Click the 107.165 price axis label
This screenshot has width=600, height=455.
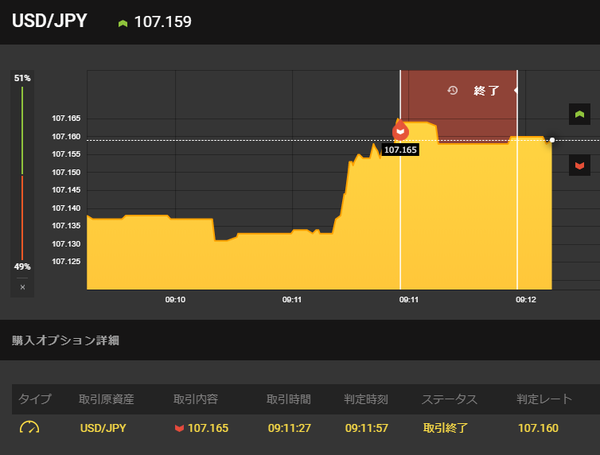pyautogui.click(x=66, y=118)
